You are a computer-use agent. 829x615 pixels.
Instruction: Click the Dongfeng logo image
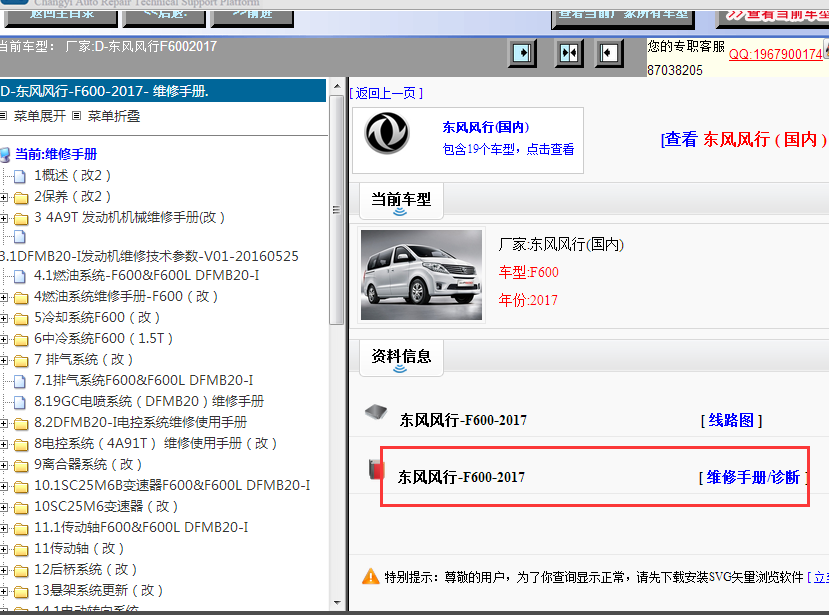pyautogui.click(x=387, y=133)
